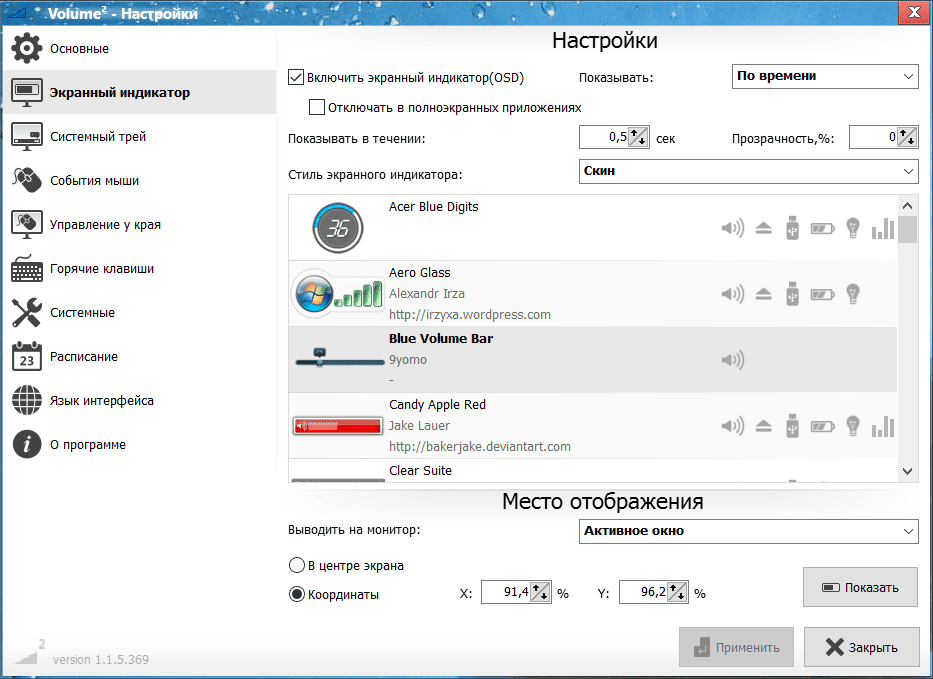933x679 pixels.
Task: Click the calendar icon for Расписание
Action: pyautogui.click(x=26, y=357)
